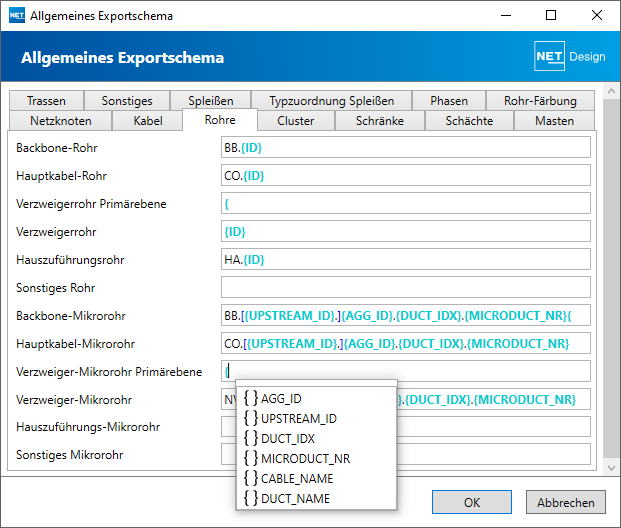Click the Backbone-Rohr label
Image resolution: width=621 pixels, height=528 pixels.
click(57, 148)
